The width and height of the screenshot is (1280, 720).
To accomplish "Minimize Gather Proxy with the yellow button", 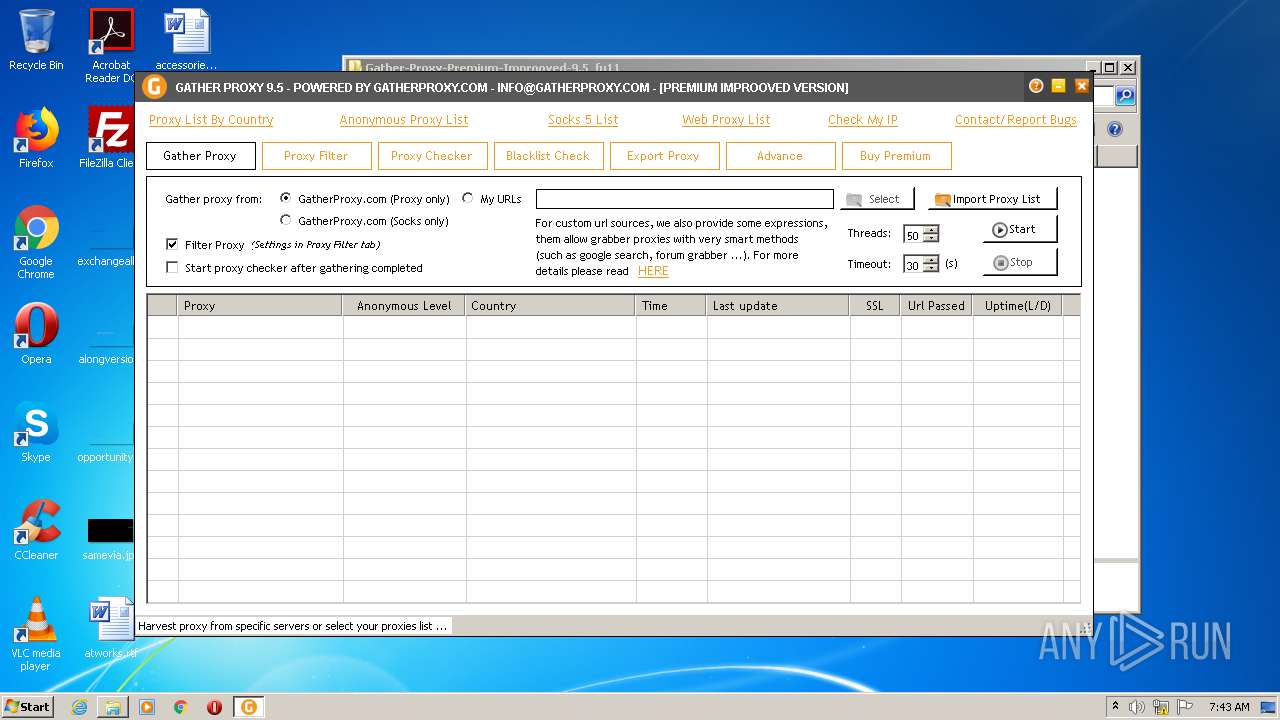I will (x=1059, y=86).
